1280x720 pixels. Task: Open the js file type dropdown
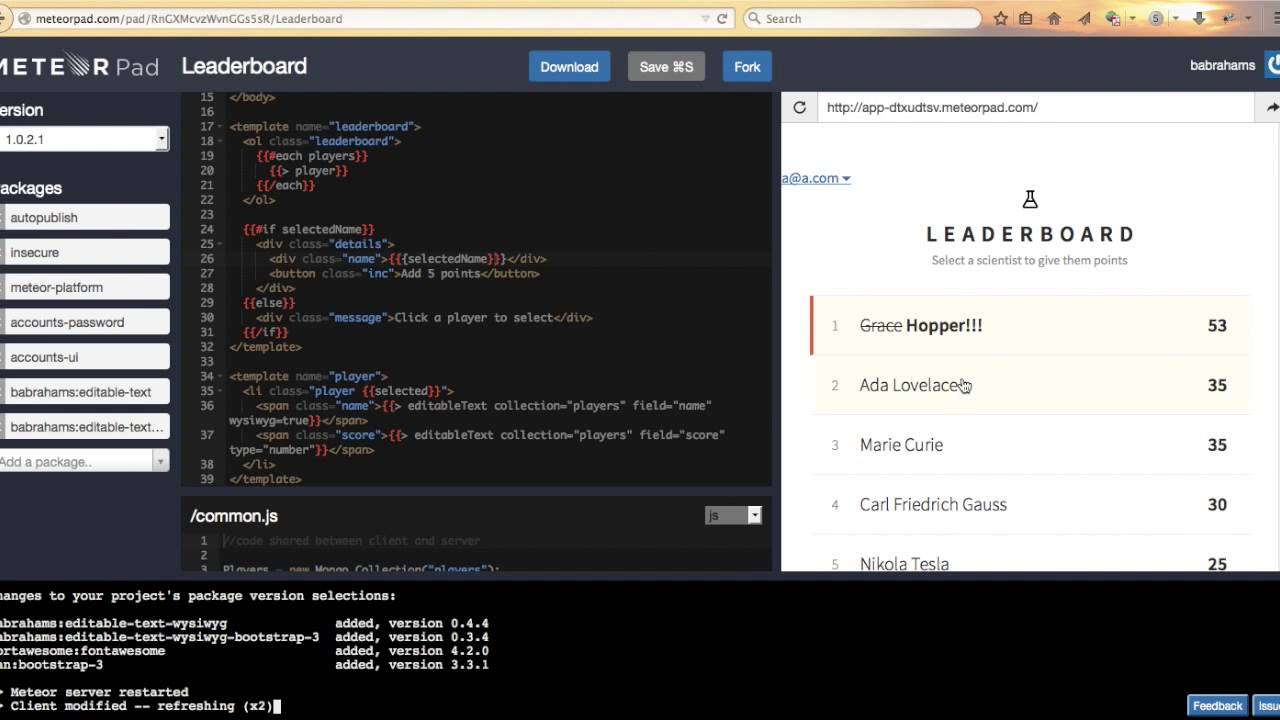pos(733,515)
